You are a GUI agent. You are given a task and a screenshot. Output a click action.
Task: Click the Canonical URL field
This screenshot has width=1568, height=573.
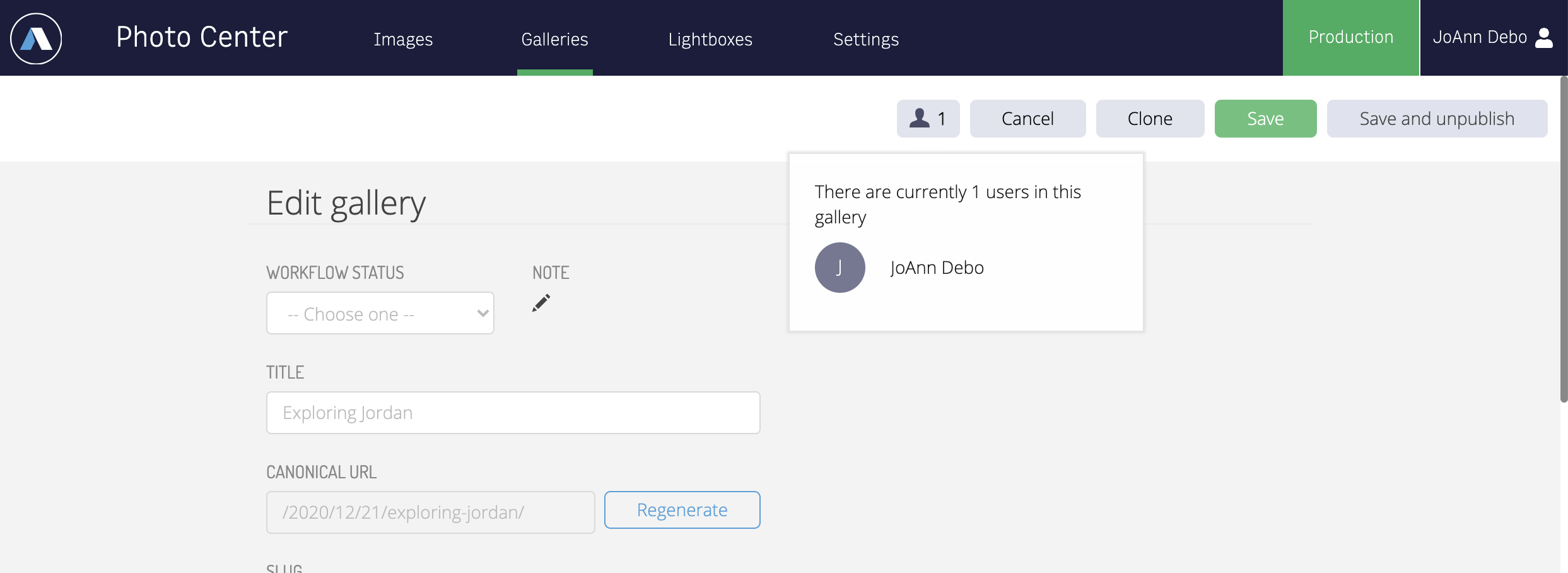(431, 512)
